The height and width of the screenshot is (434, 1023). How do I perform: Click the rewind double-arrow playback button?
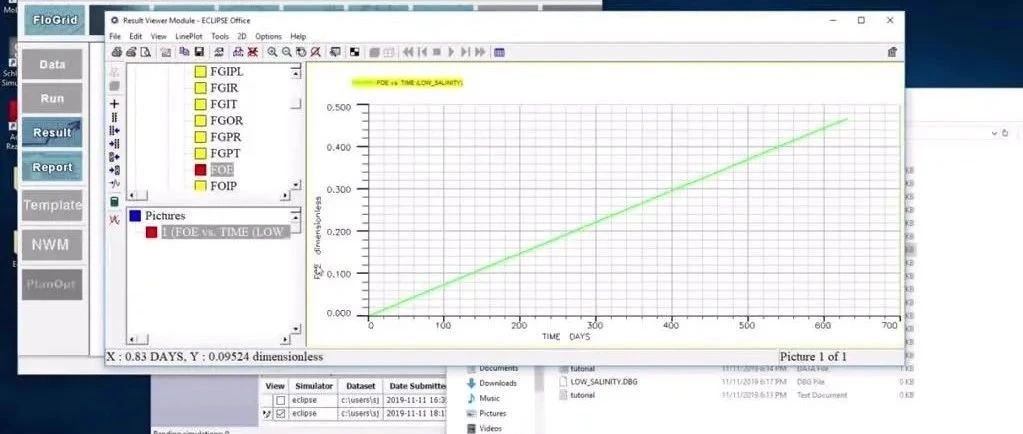point(408,52)
